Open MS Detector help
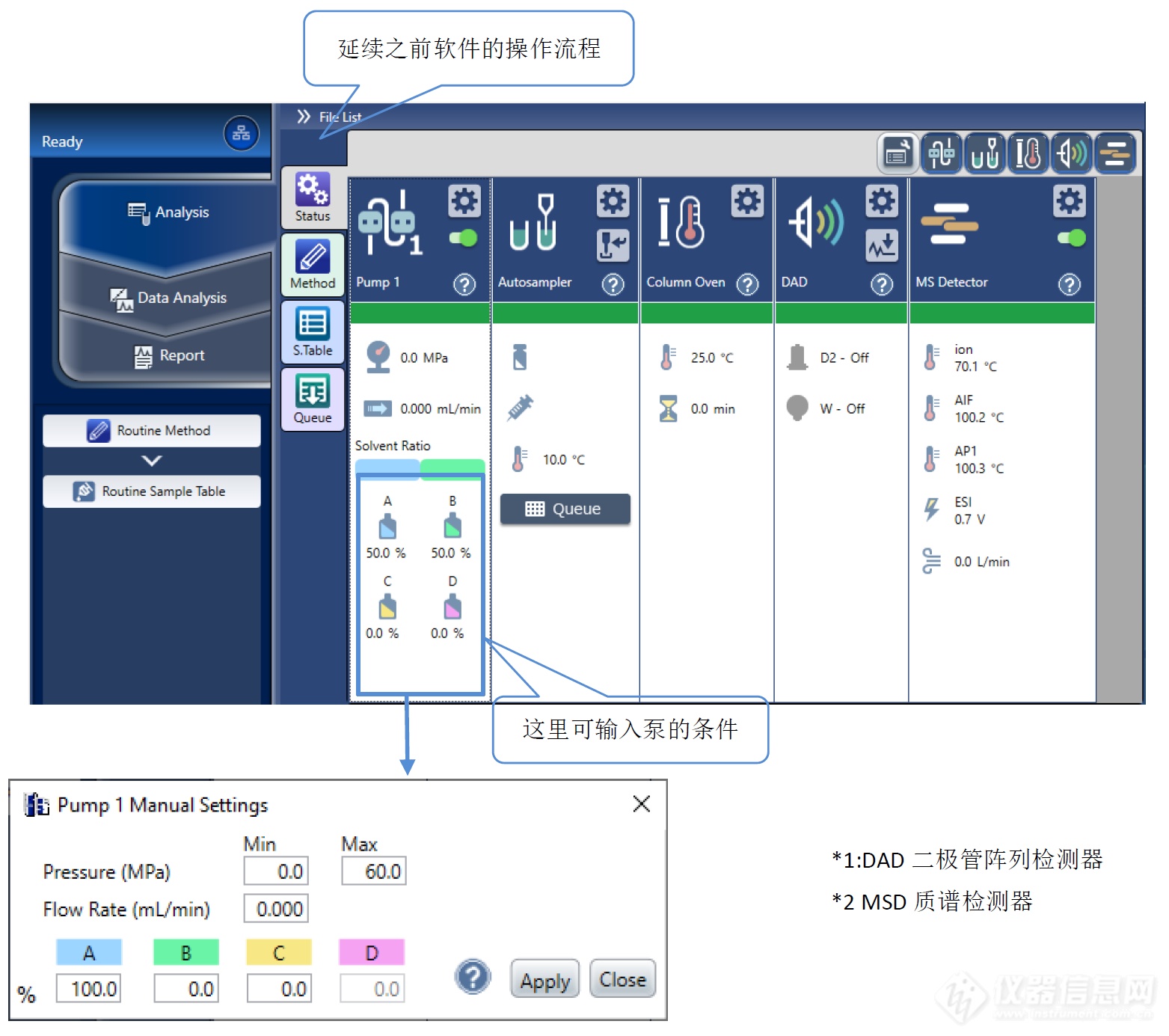The height and width of the screenshot is (1036, 1169). [x=1070, y=284]
